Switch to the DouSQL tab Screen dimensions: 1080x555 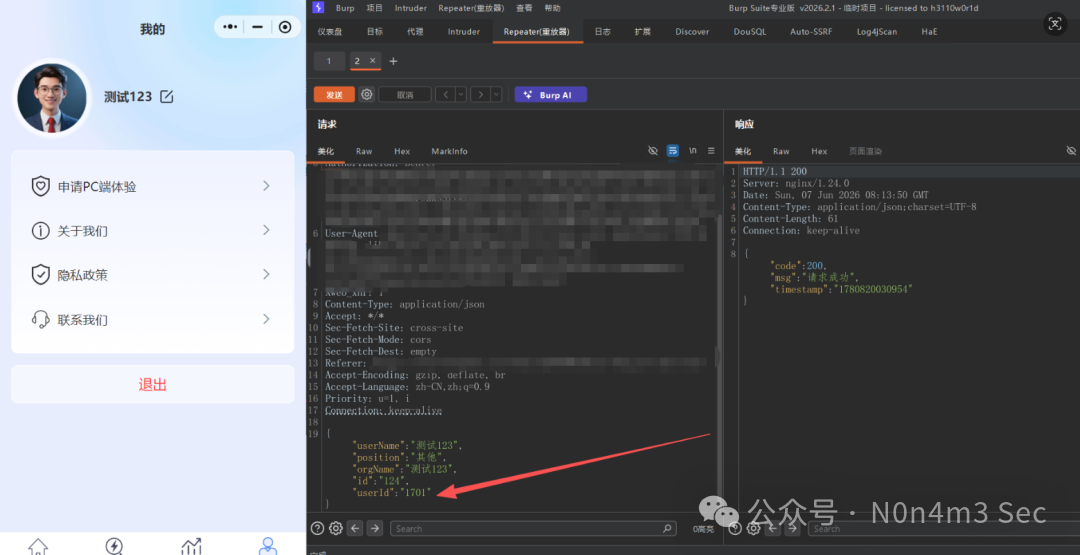click(x=749, y=32)
